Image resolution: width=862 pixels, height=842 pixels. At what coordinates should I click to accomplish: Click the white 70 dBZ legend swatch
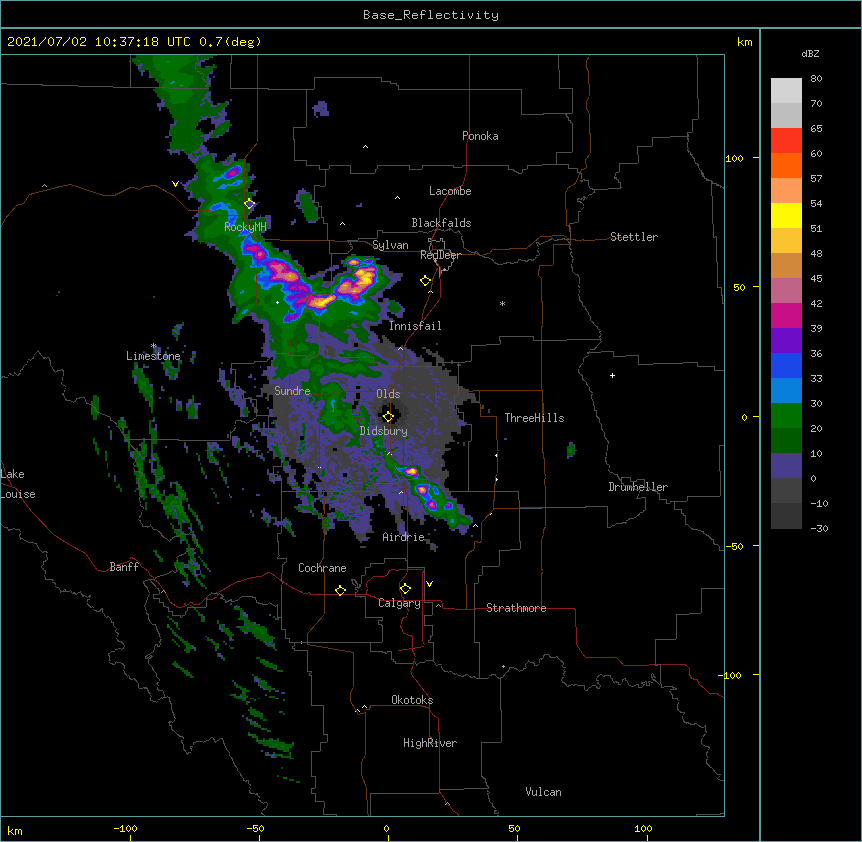click(x=786, y=90)
